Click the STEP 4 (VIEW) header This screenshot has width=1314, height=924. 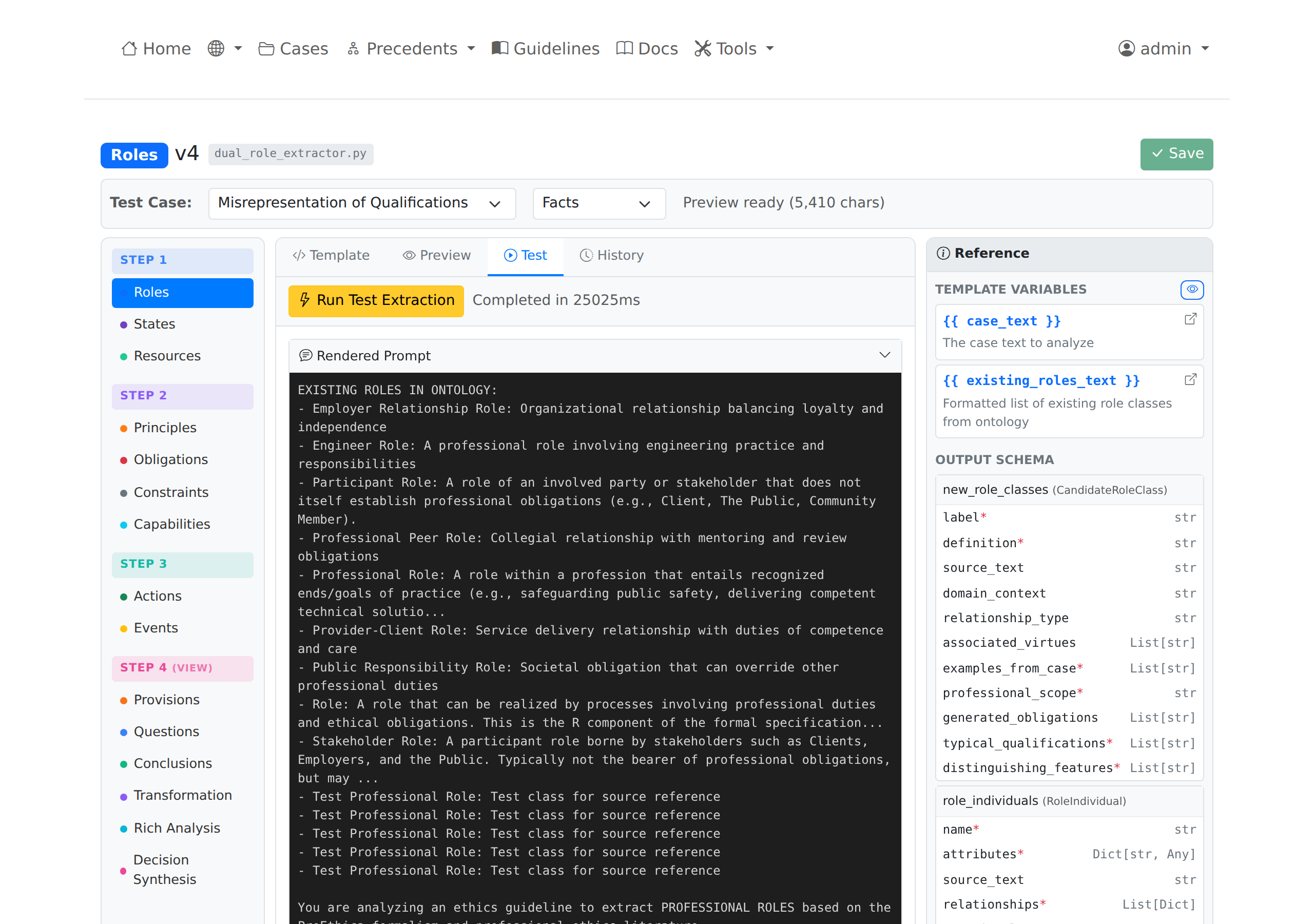click(x=183, y=669)
